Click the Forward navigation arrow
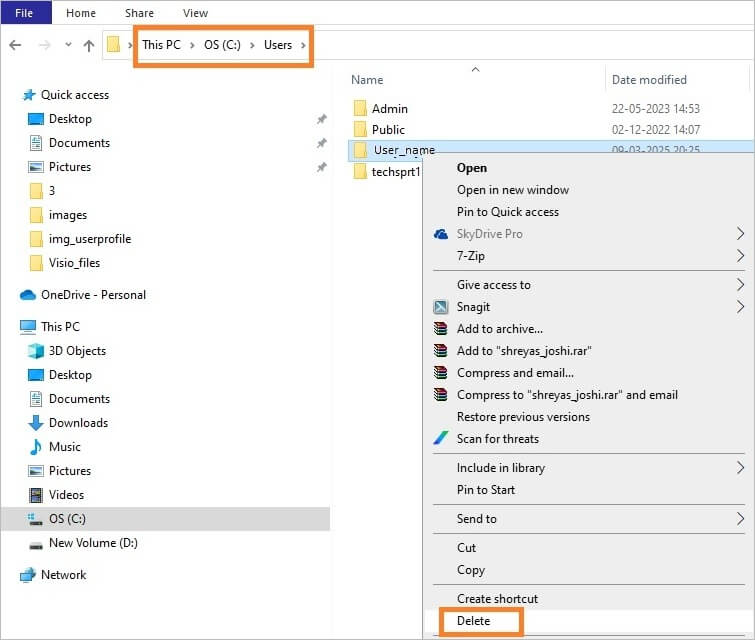Screen dimensions: 755x640 [x=44, y=45]
